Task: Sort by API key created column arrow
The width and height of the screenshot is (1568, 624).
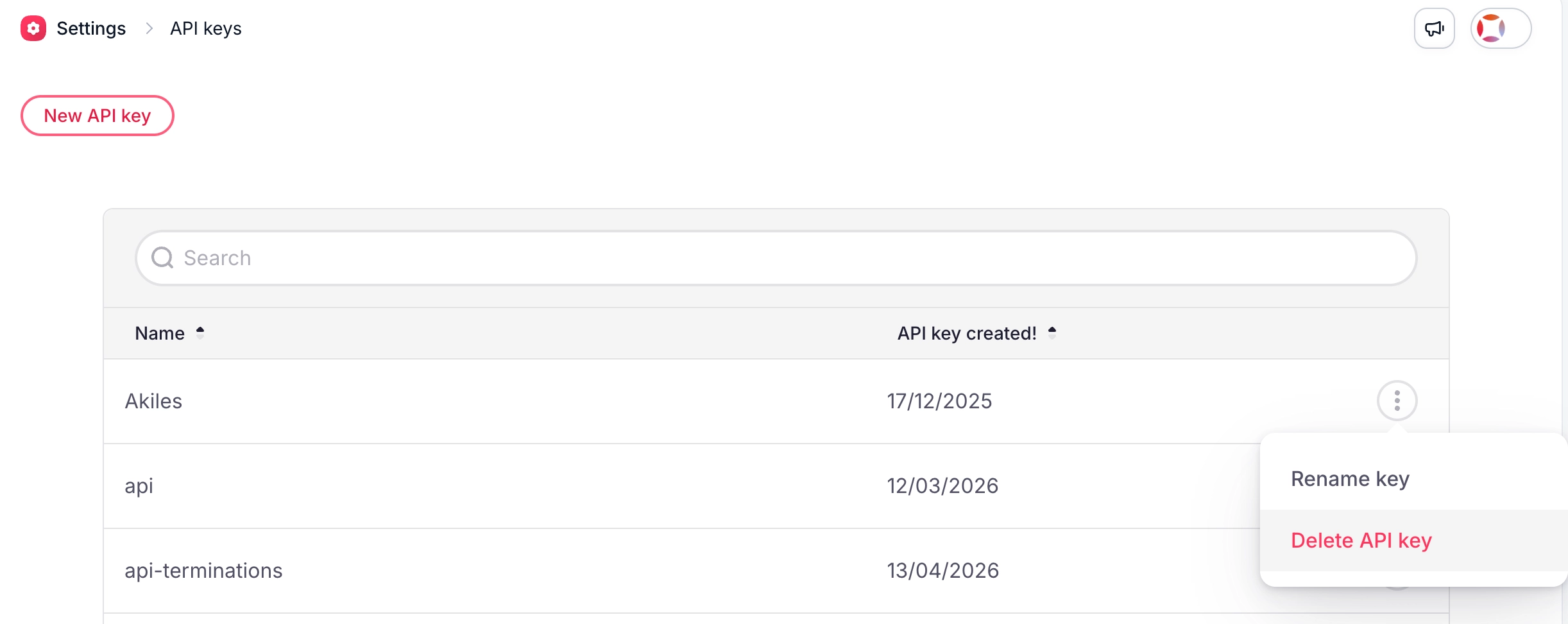Action: coord(1052,333)
